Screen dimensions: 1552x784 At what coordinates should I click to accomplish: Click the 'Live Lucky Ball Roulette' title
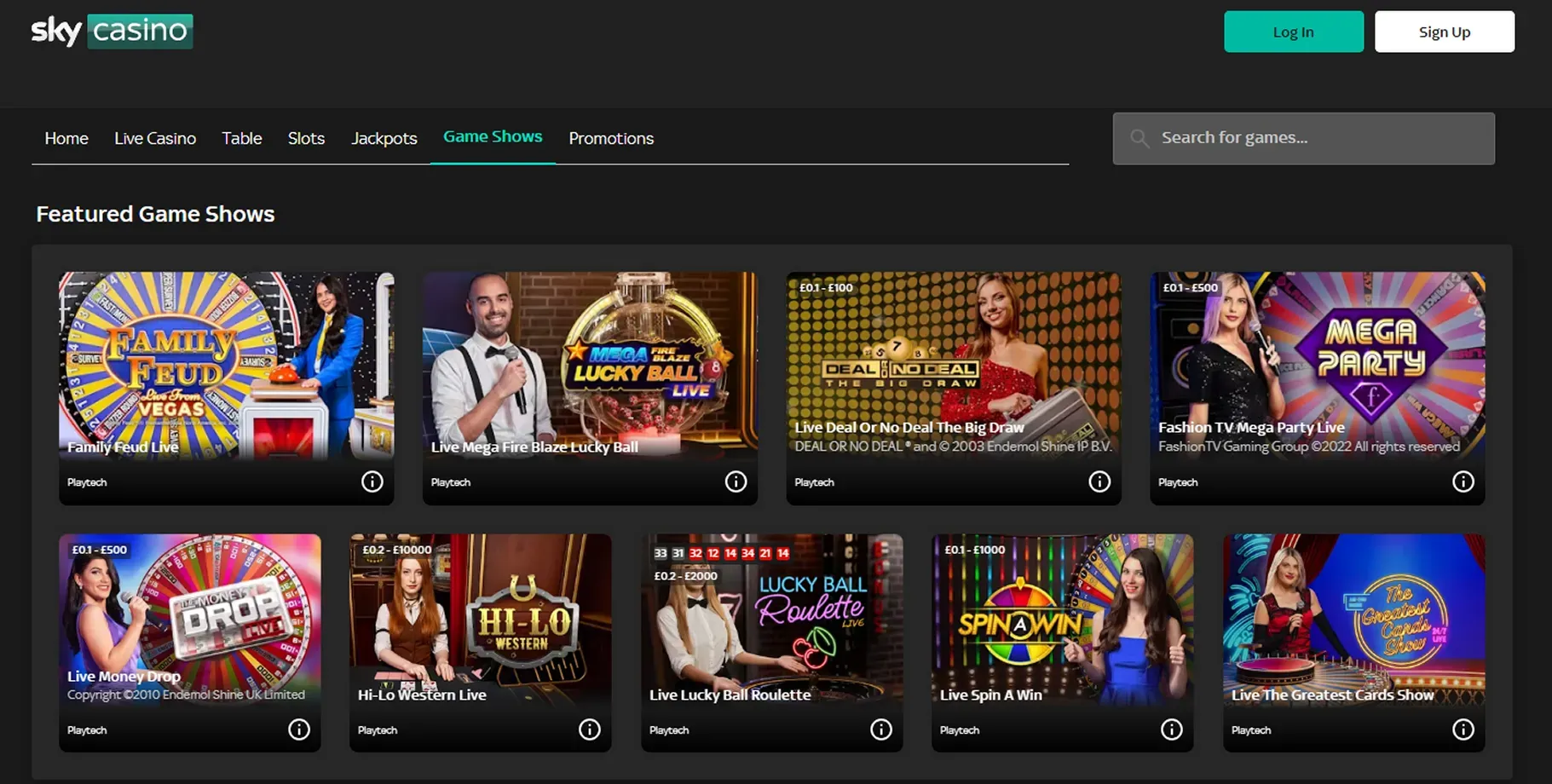click(x=730, y=695)
